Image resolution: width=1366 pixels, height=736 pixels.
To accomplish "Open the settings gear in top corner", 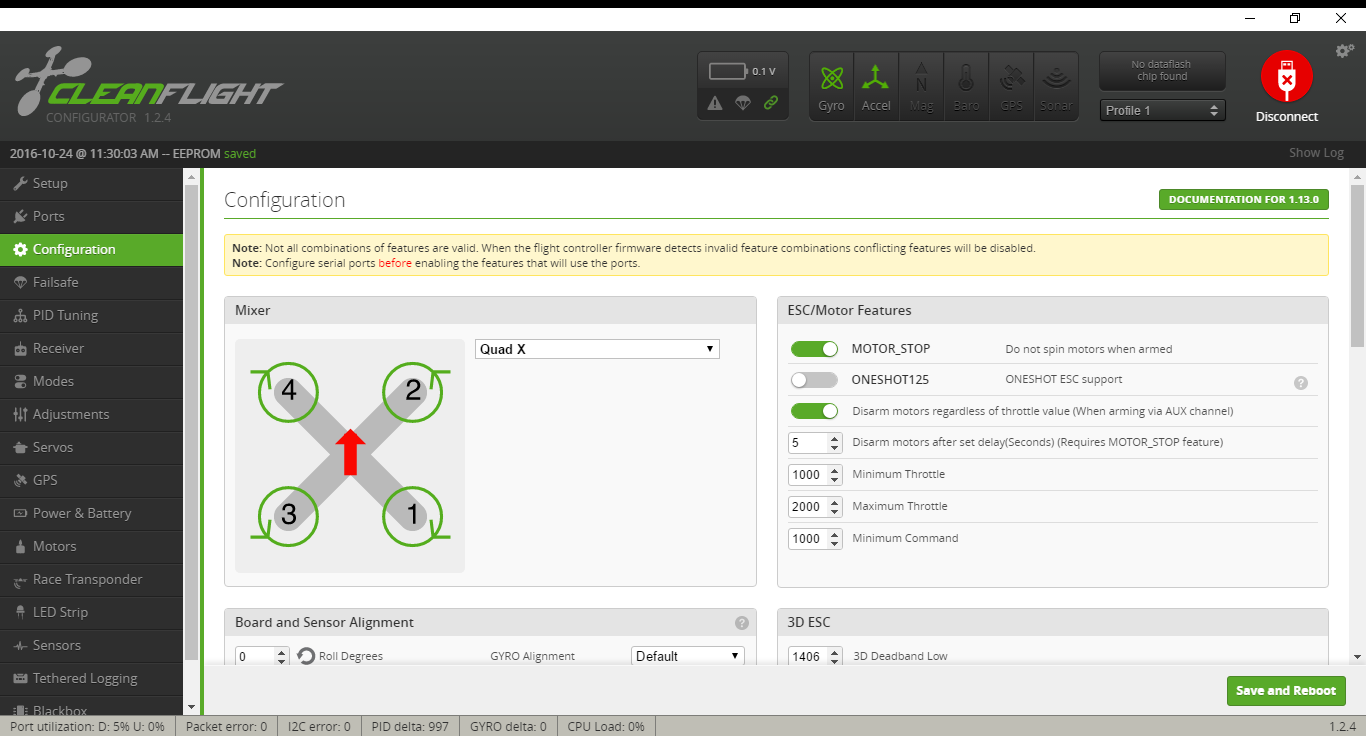I will 1345,51.
